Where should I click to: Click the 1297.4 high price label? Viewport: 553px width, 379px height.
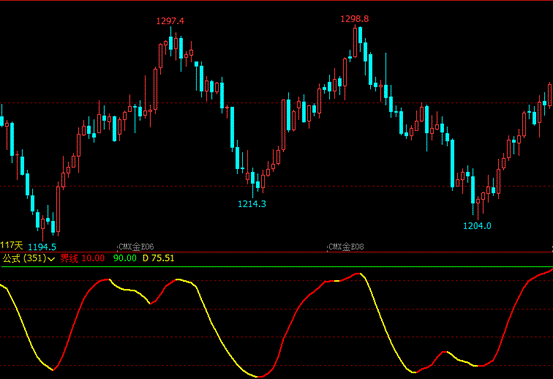pos(170,21)
